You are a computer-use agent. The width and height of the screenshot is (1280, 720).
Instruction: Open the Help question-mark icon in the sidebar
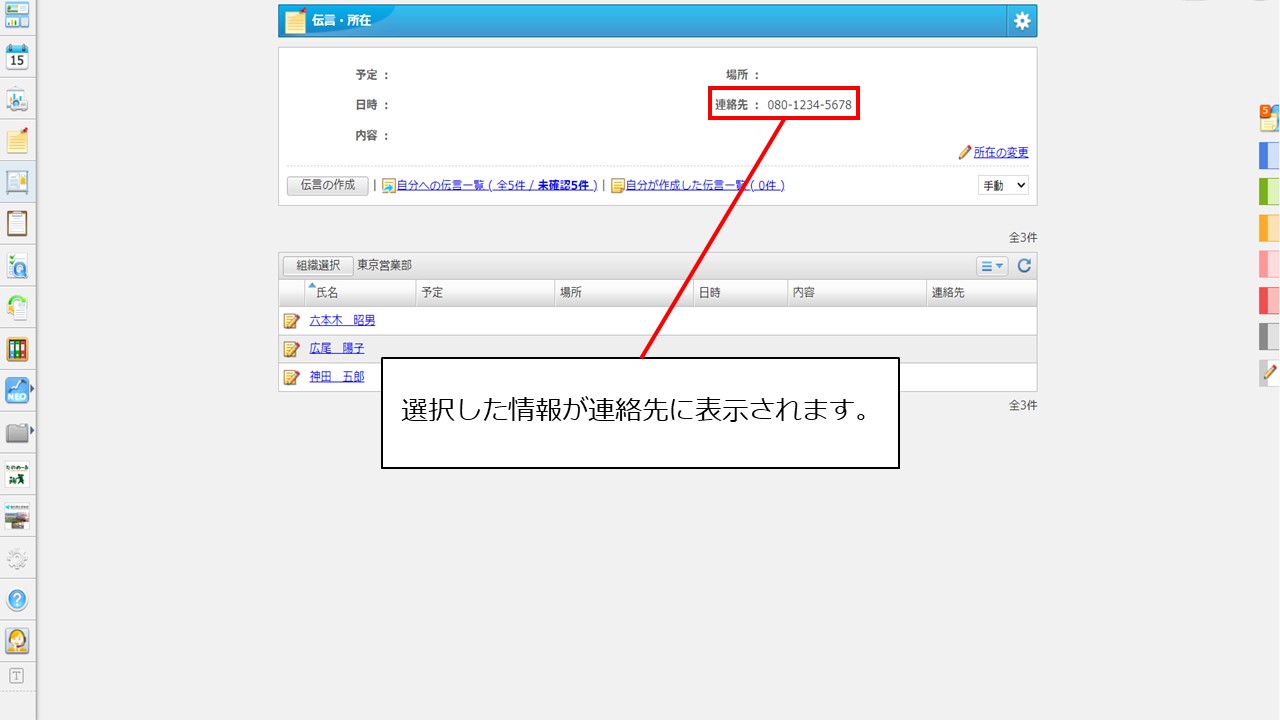(x=17, y=599)
